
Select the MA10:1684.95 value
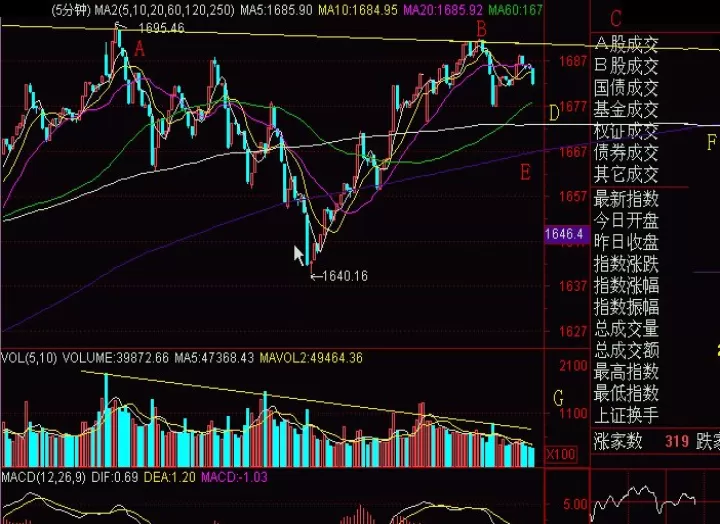pyautogui.click(x=358, y=10)
